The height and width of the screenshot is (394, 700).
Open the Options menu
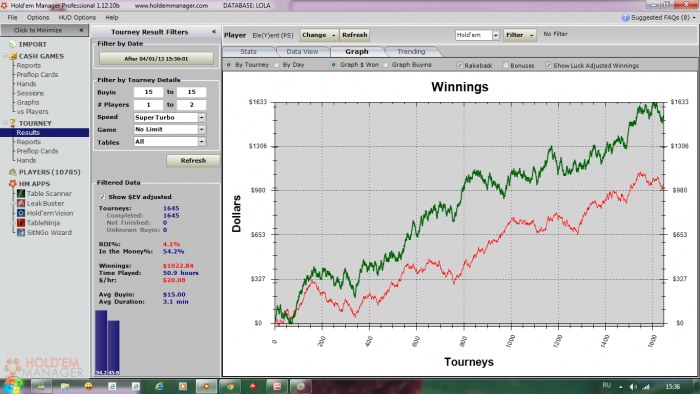point(38,17)
